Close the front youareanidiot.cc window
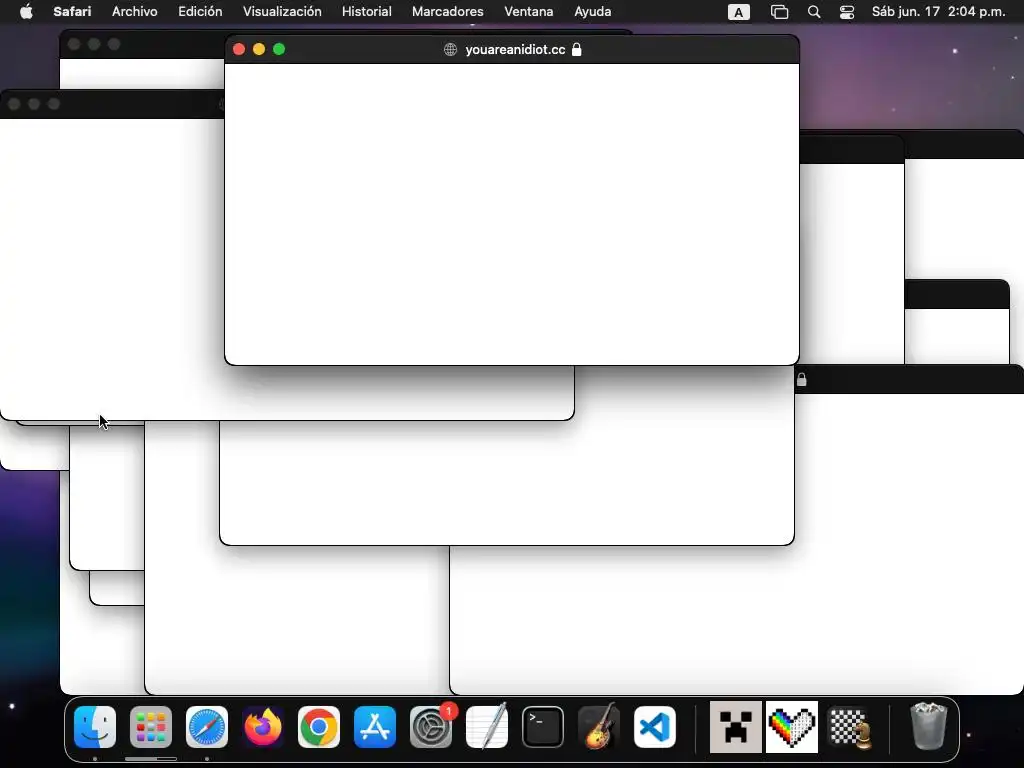The image size is (1024, 768). 239,49
